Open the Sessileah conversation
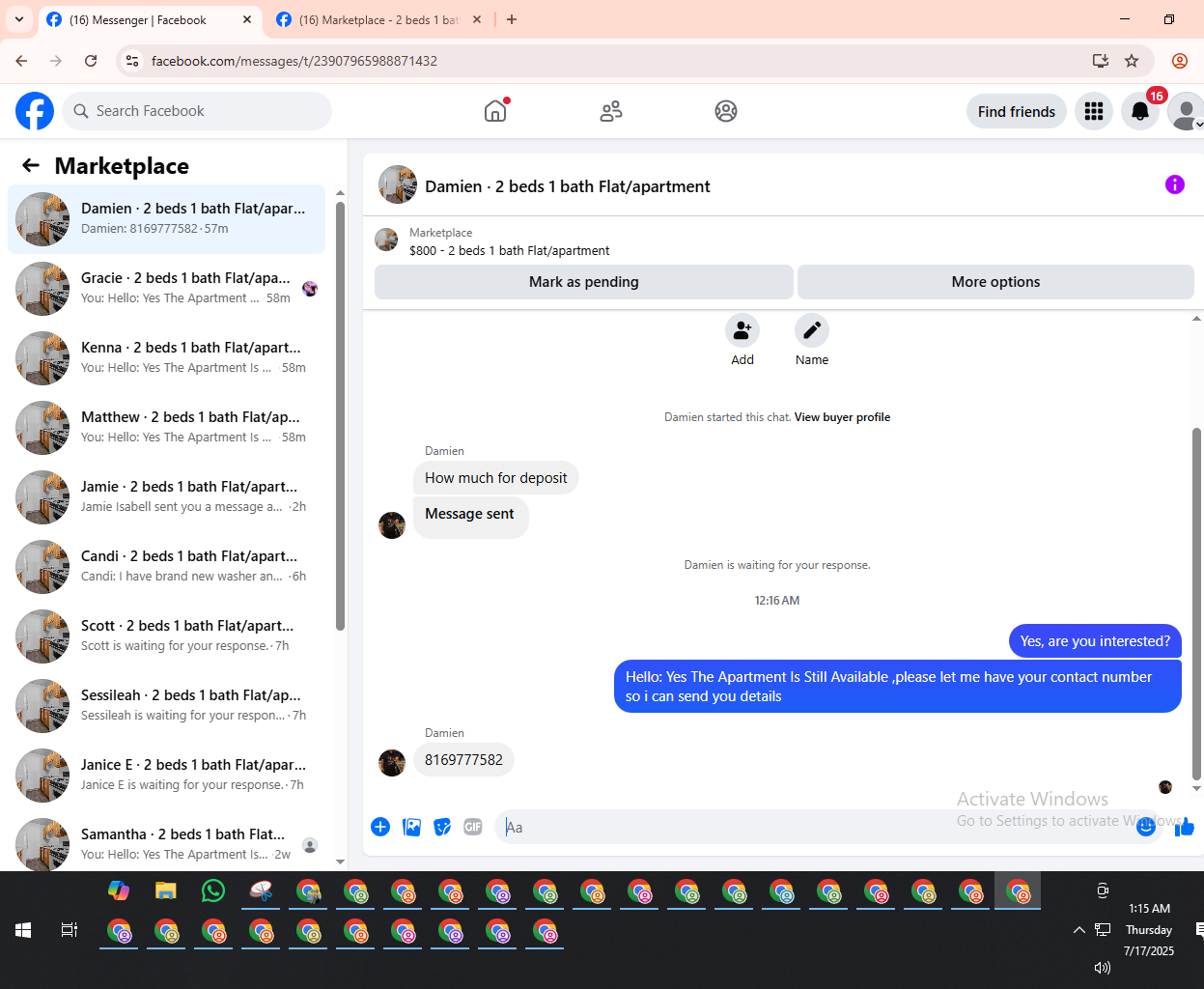 [166, 706]
